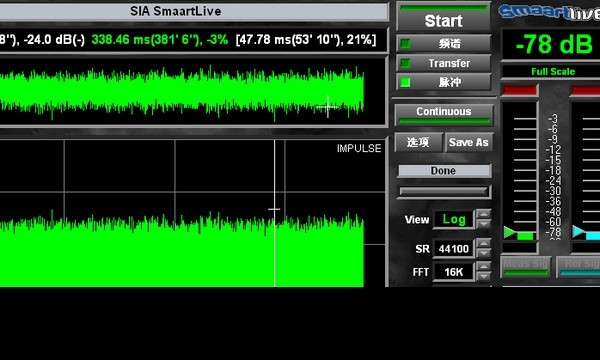This screenshot has height=360, width=600.
Task: Increase SR sample rate with up arrow
Action: click(x=484, y=243)
